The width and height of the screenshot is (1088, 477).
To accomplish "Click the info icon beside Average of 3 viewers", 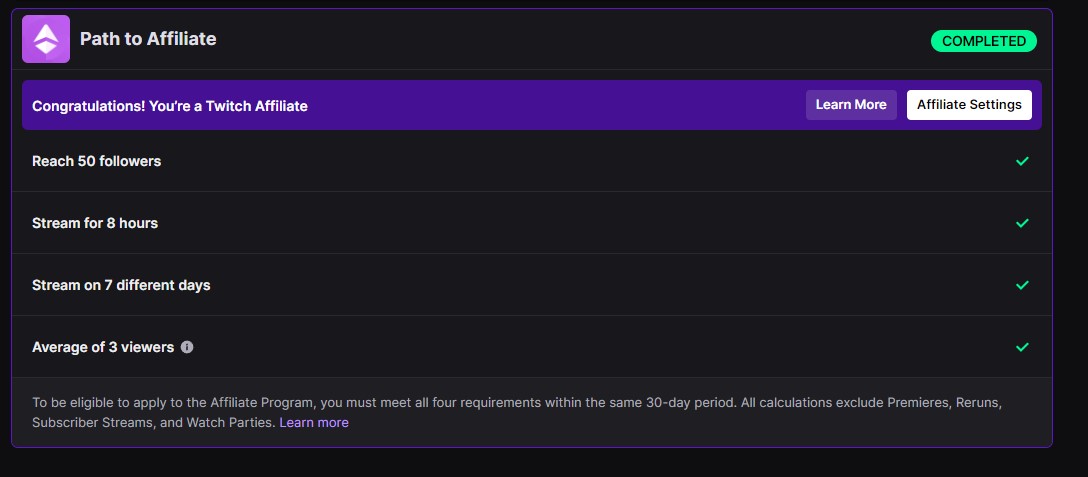I will (187, 347).
